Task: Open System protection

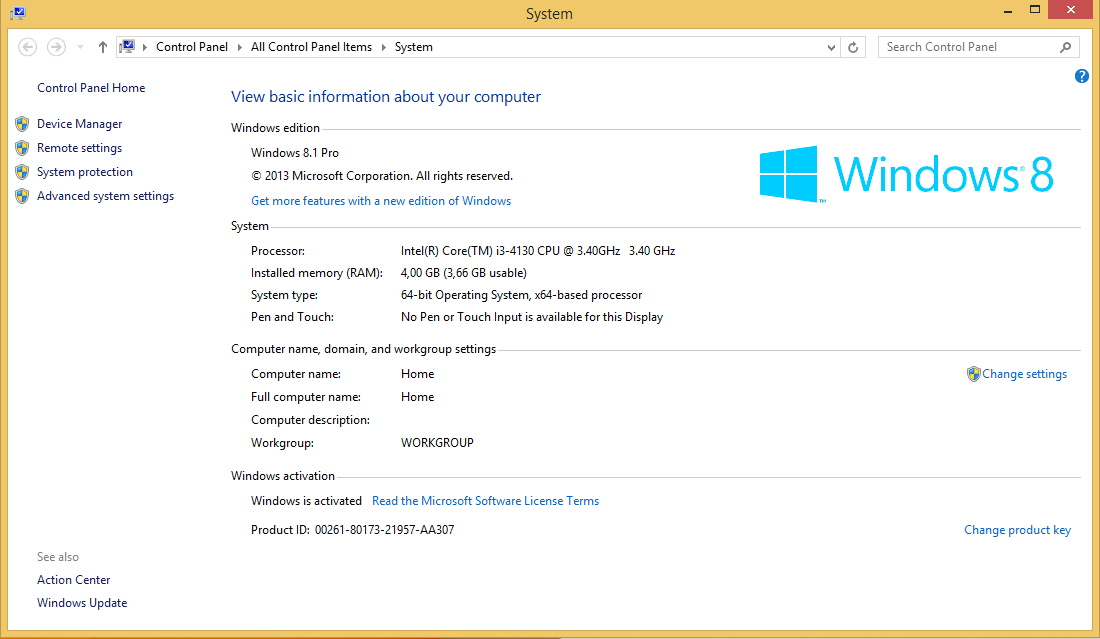Action: (85, 172)
